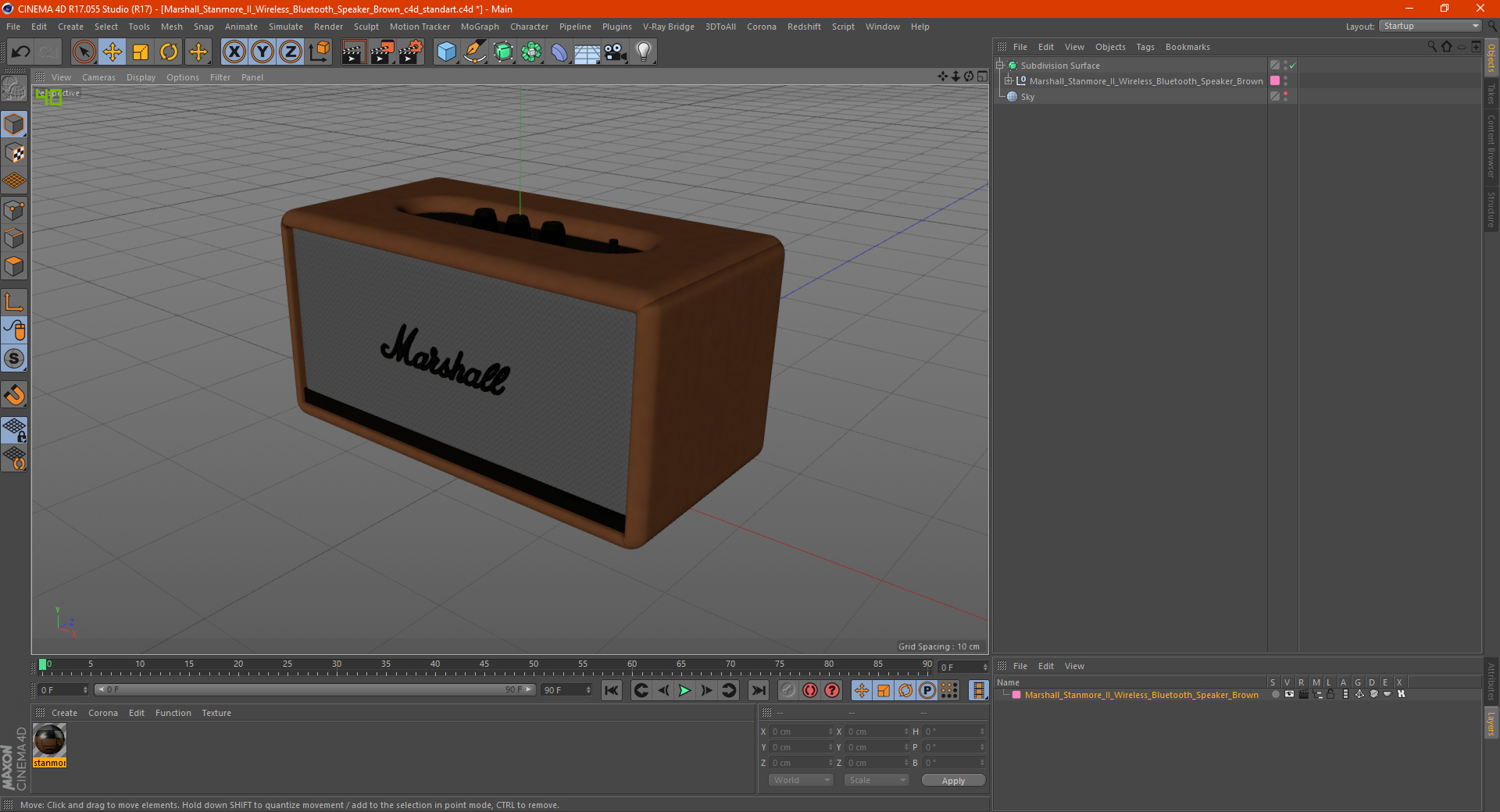Open the Scale mode dropdown
The height and width of the screenshot is (812, 1500).
pyautogui.click(x=877, y=780)
